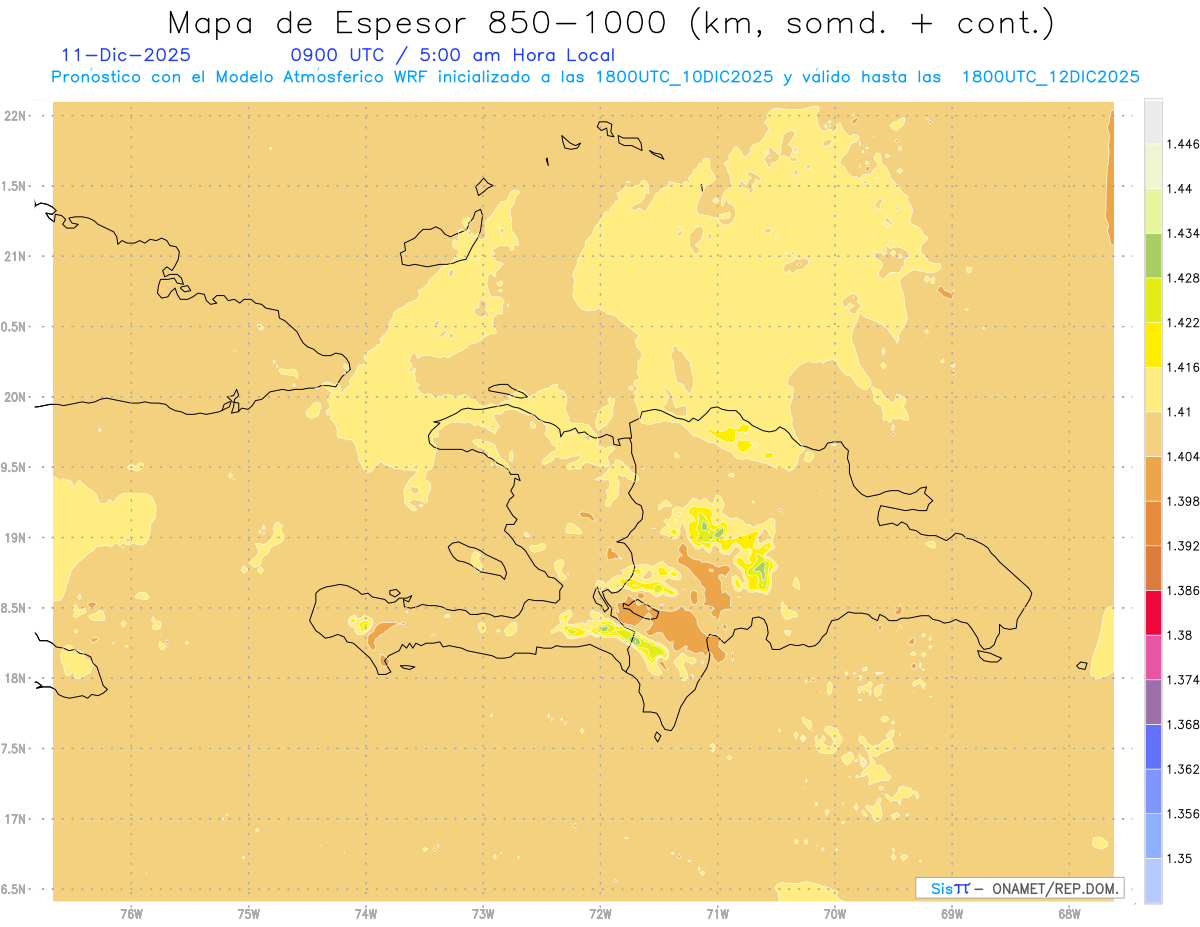Click the "19N" latitude label
The width and height of the screenshot is (1200, 927).
(17, 538)
